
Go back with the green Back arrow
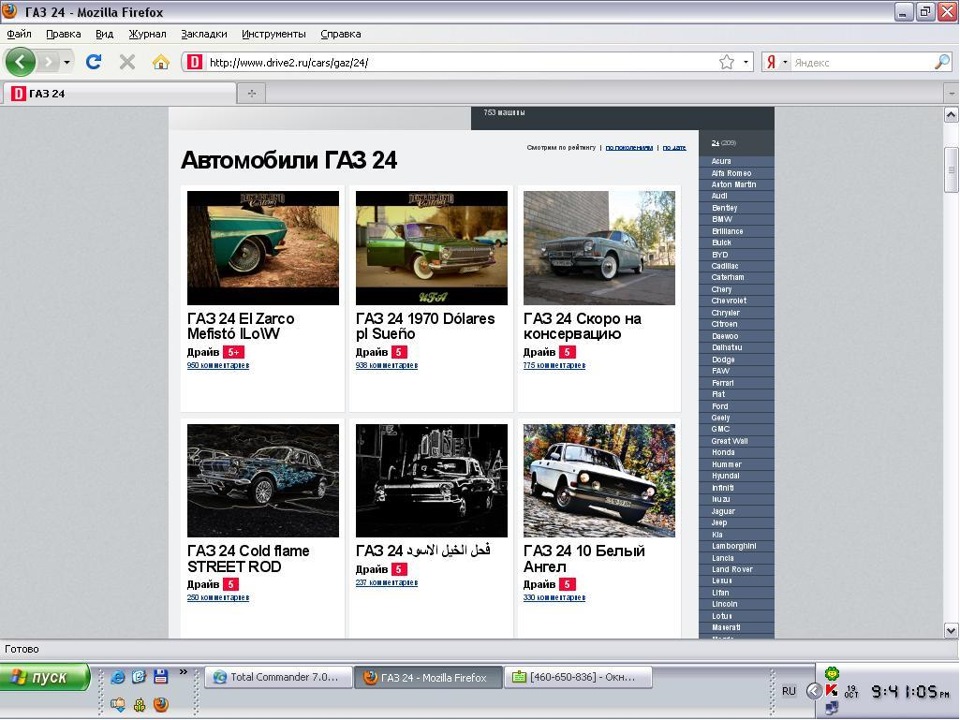coord(20,62)
